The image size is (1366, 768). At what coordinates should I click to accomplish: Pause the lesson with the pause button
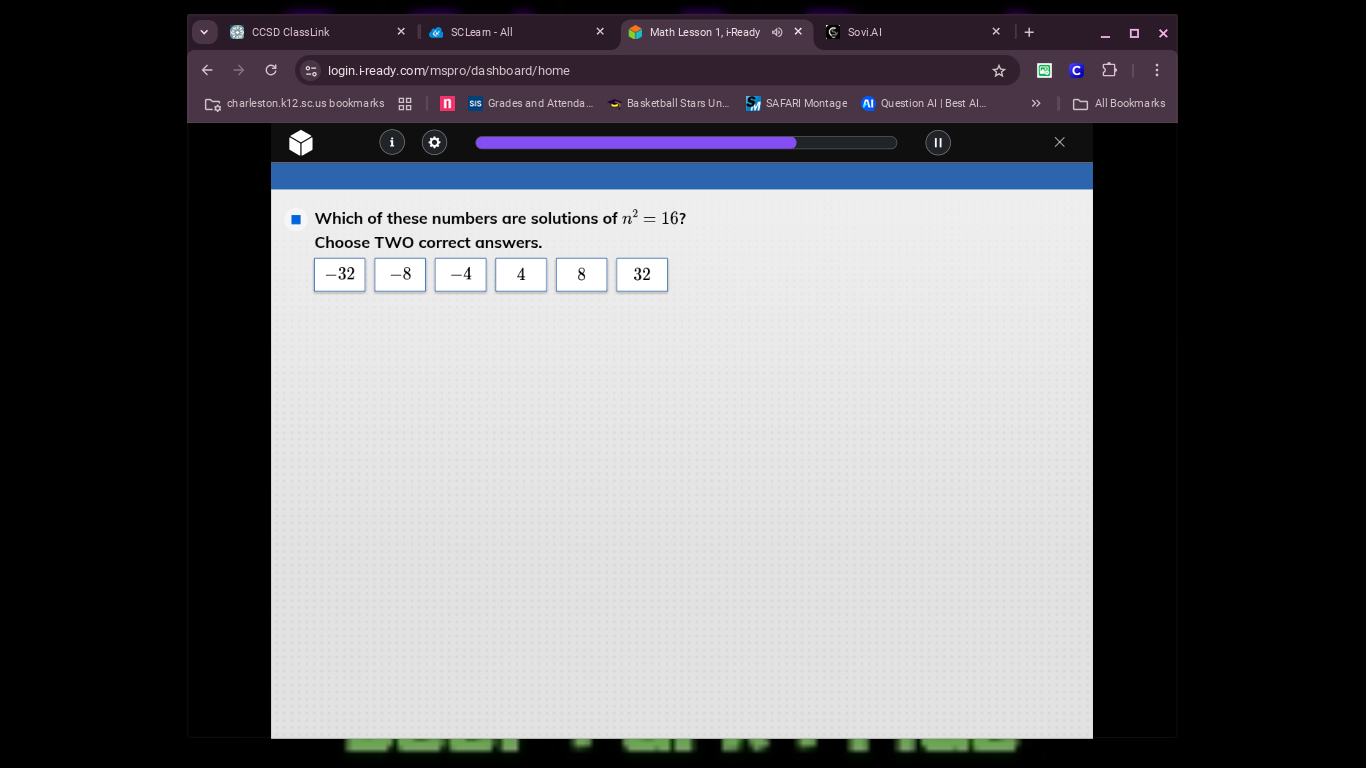(938, 143)
